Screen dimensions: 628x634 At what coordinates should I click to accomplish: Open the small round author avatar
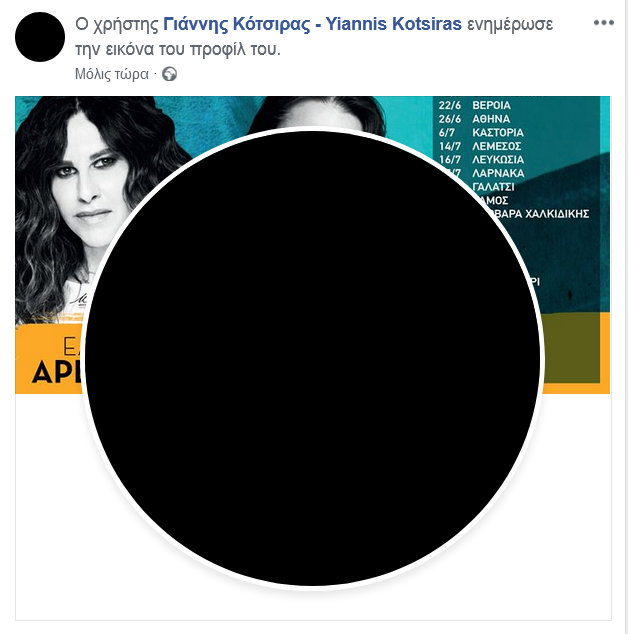40,37
